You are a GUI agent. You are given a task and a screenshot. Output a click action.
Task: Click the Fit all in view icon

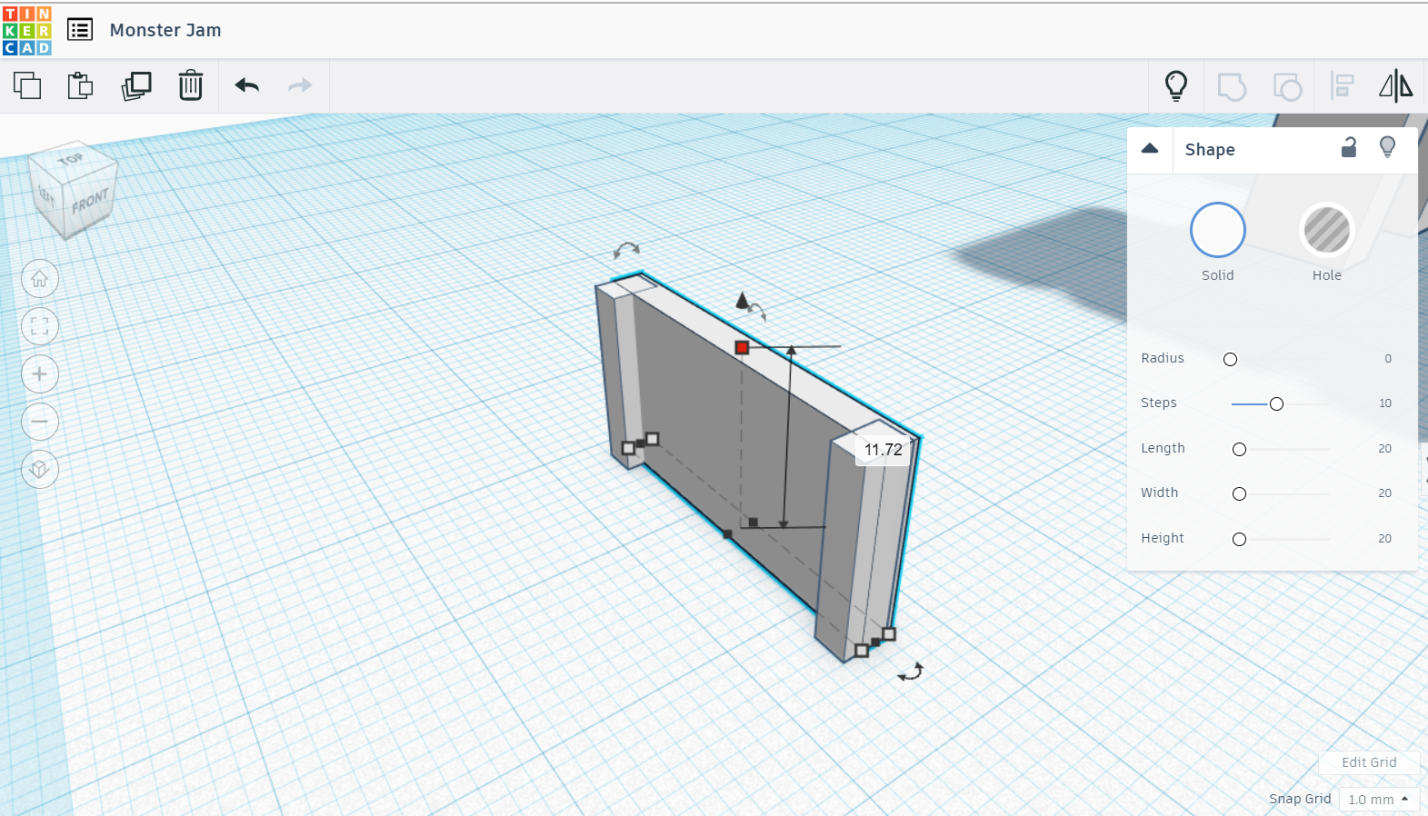coord(40,326)
